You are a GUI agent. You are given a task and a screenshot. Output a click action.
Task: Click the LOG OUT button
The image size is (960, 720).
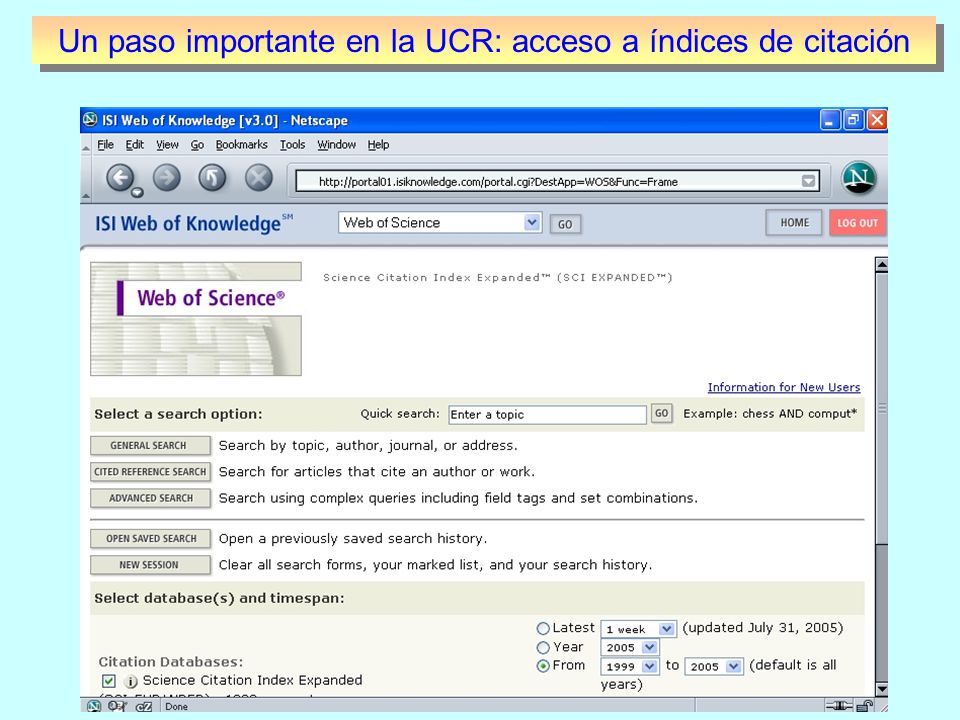pos(857,223)
